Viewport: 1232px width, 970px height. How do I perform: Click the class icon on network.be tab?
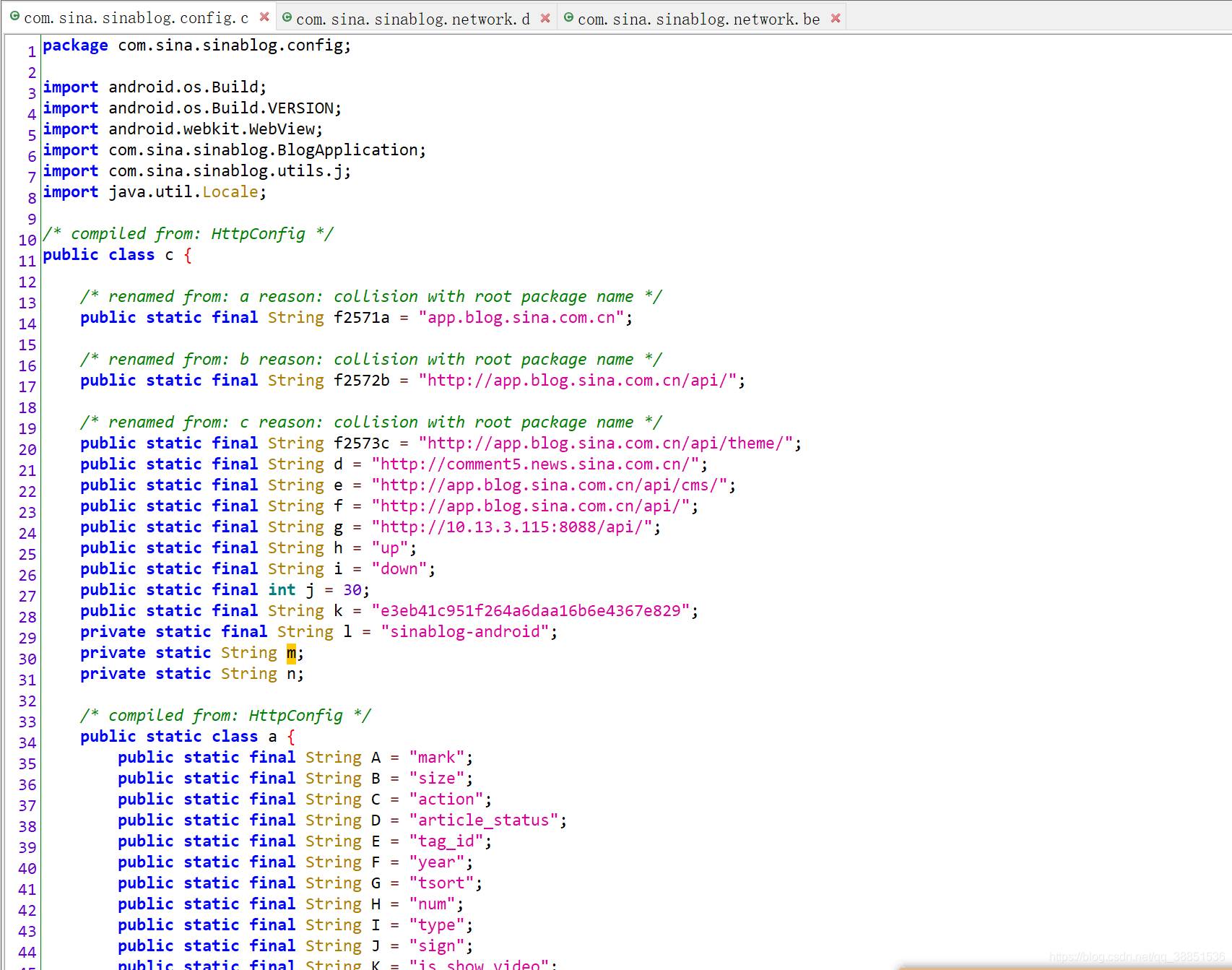pyautogui.click(x=568, y=17)
